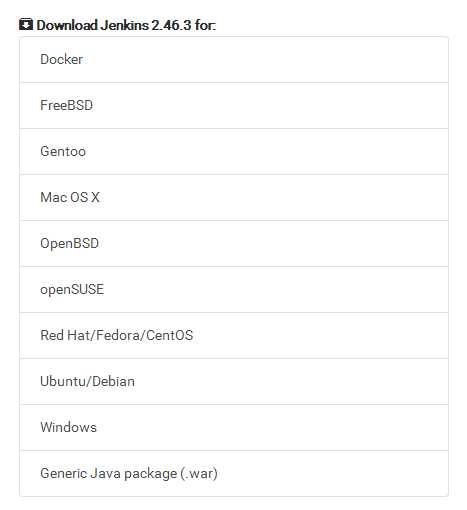This screenshot has height=510, width=467.
Task: Go to the Jenkins package for Gentoo
Action: point(234,152)
